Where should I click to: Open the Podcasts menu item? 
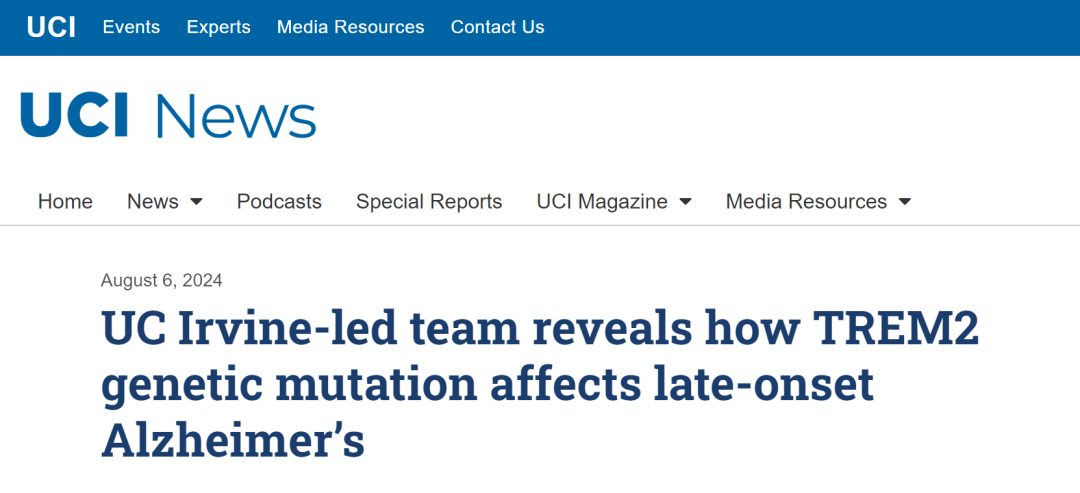(279, 201)
